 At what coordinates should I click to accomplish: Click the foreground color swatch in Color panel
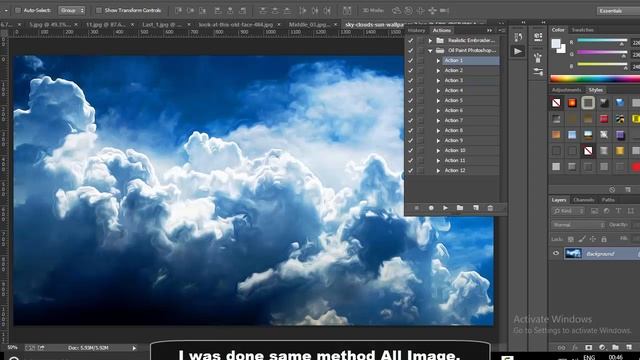click(x=556, y=44)
